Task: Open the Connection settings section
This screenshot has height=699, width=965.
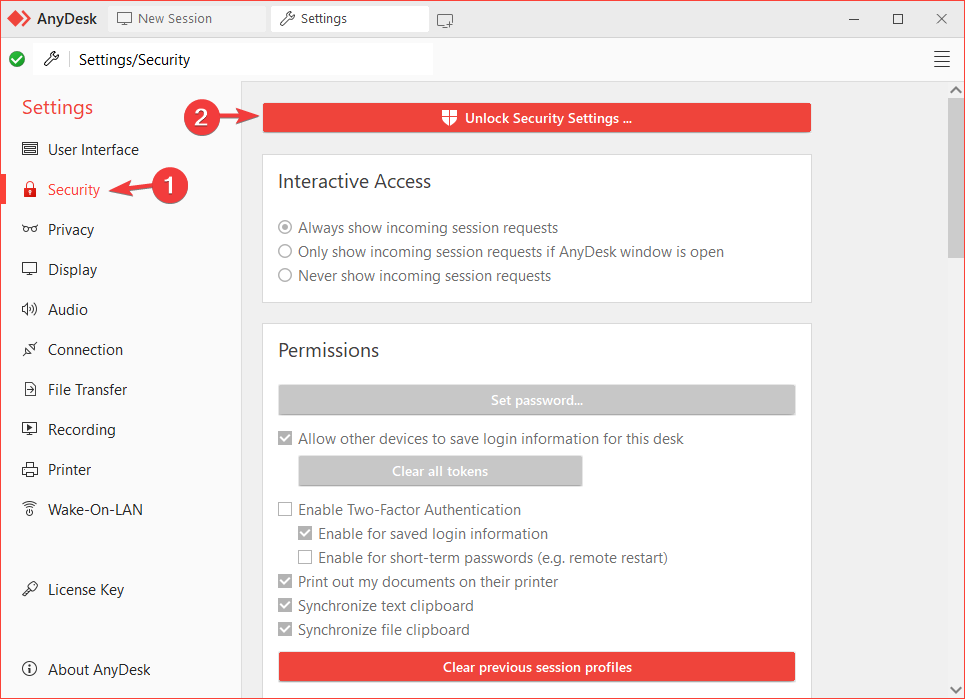Action: pyautogui.click(x=85, y=349)
